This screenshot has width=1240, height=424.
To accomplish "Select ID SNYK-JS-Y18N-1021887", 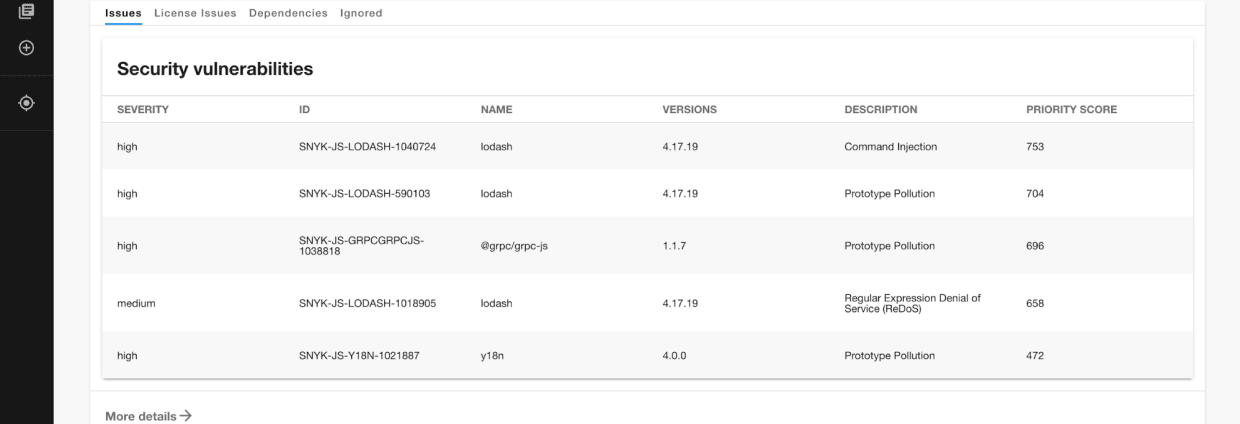I will tap(359, 355).
